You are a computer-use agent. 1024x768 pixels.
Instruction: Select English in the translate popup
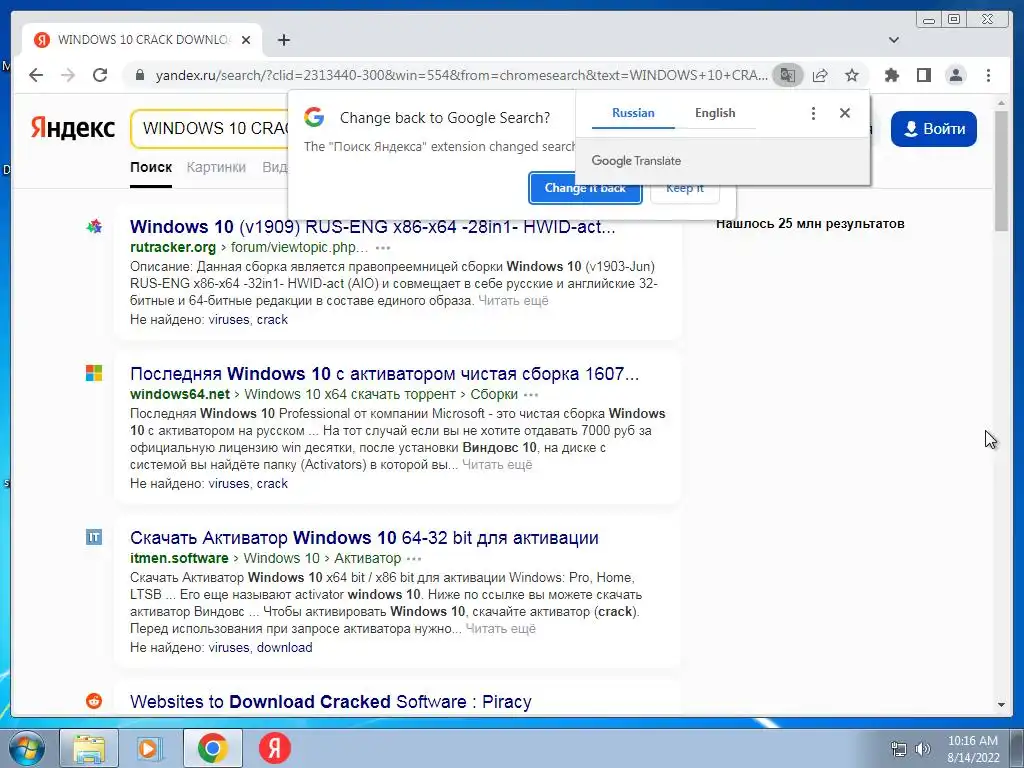coord(714,113)
